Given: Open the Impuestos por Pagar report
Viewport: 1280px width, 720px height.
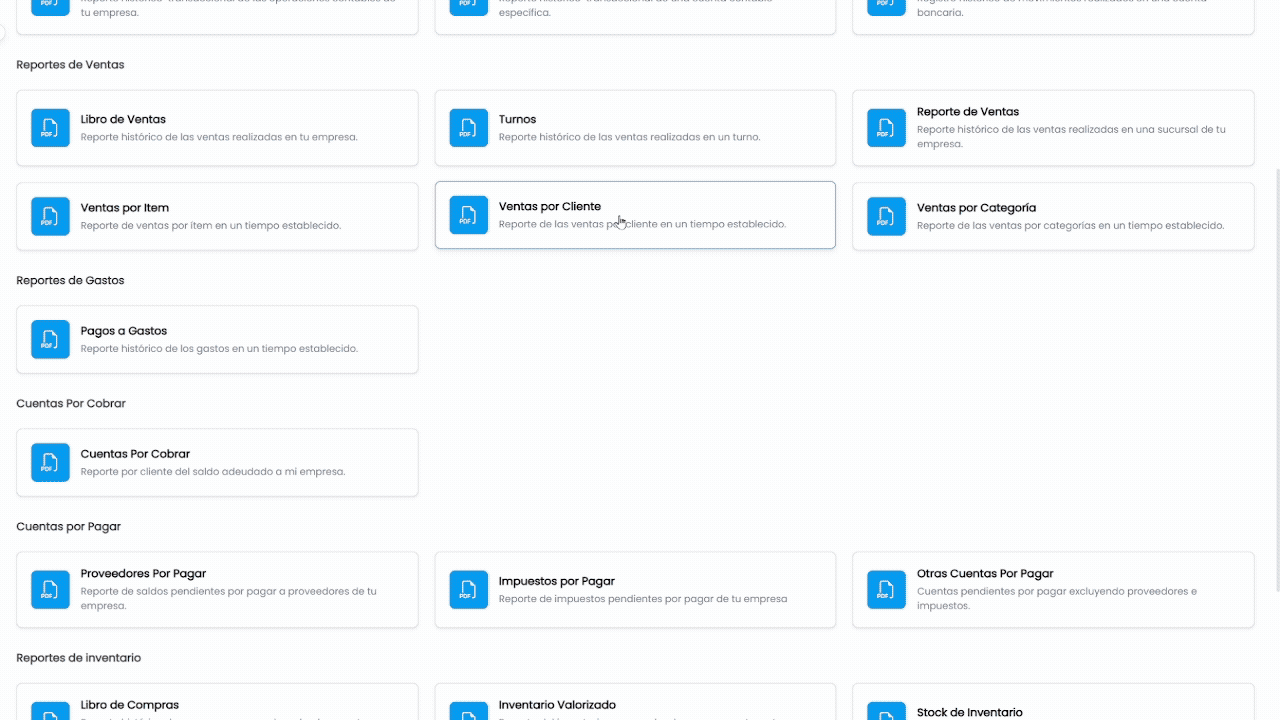Looking at the screenshot, I should point(635,590).
